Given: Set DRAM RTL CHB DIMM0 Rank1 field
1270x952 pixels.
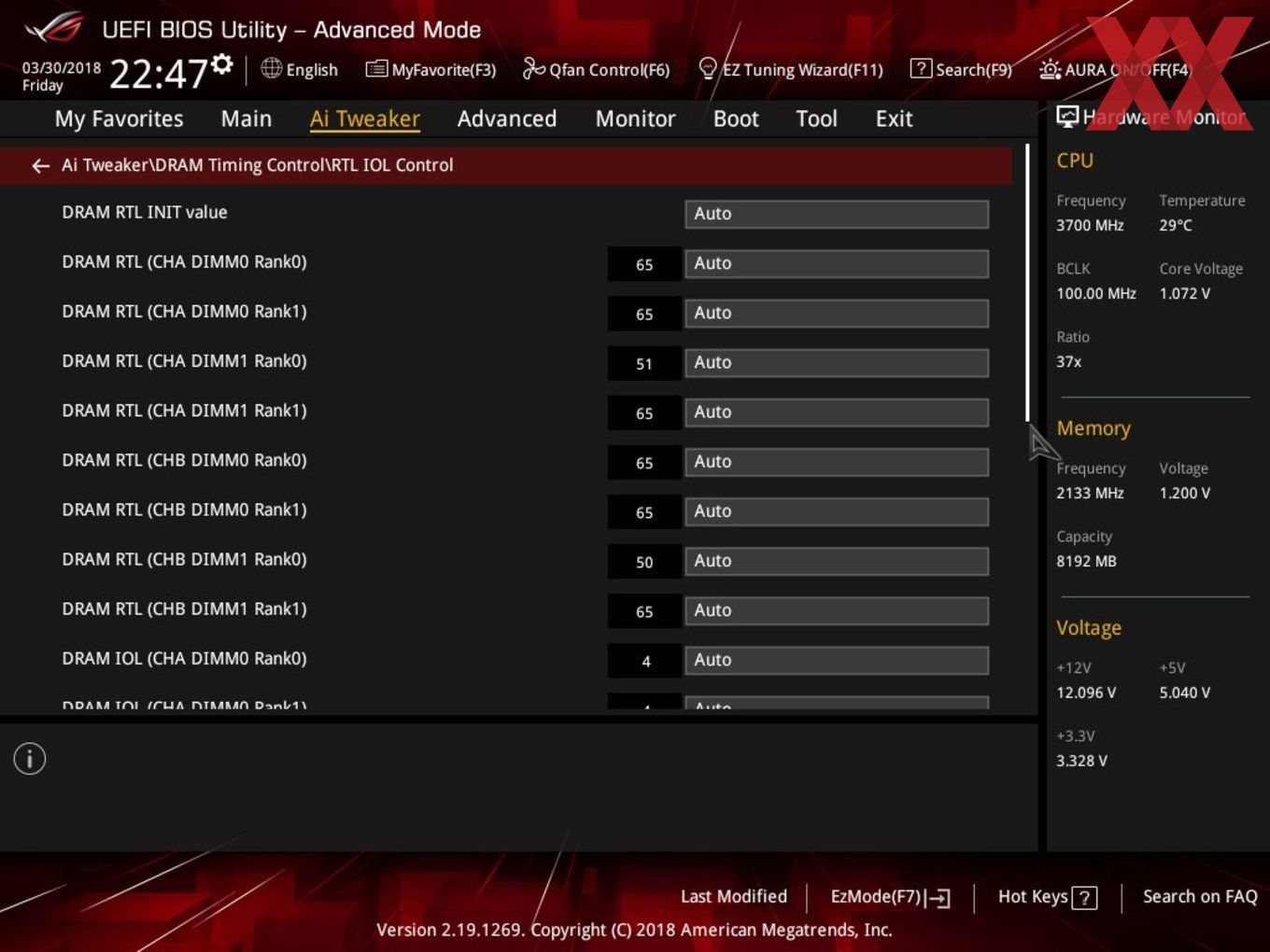Looking at the screenshot, I should pyautogui.click(x=837, y=511).
